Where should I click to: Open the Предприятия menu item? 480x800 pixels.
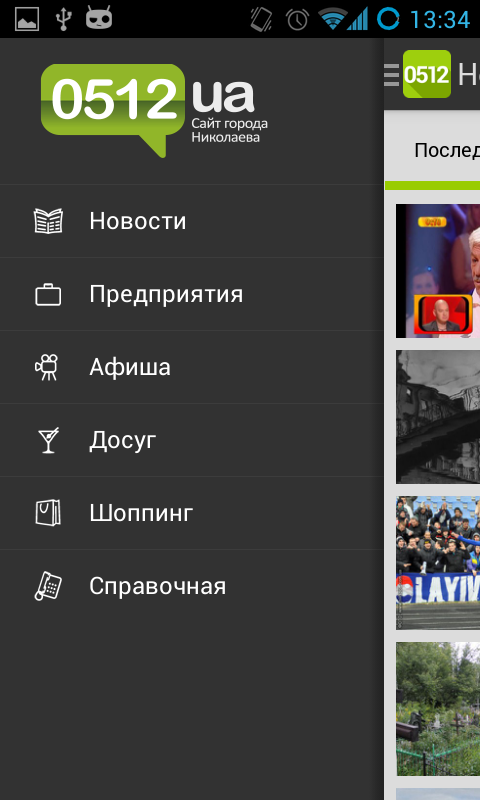click(x=192, y=294)
